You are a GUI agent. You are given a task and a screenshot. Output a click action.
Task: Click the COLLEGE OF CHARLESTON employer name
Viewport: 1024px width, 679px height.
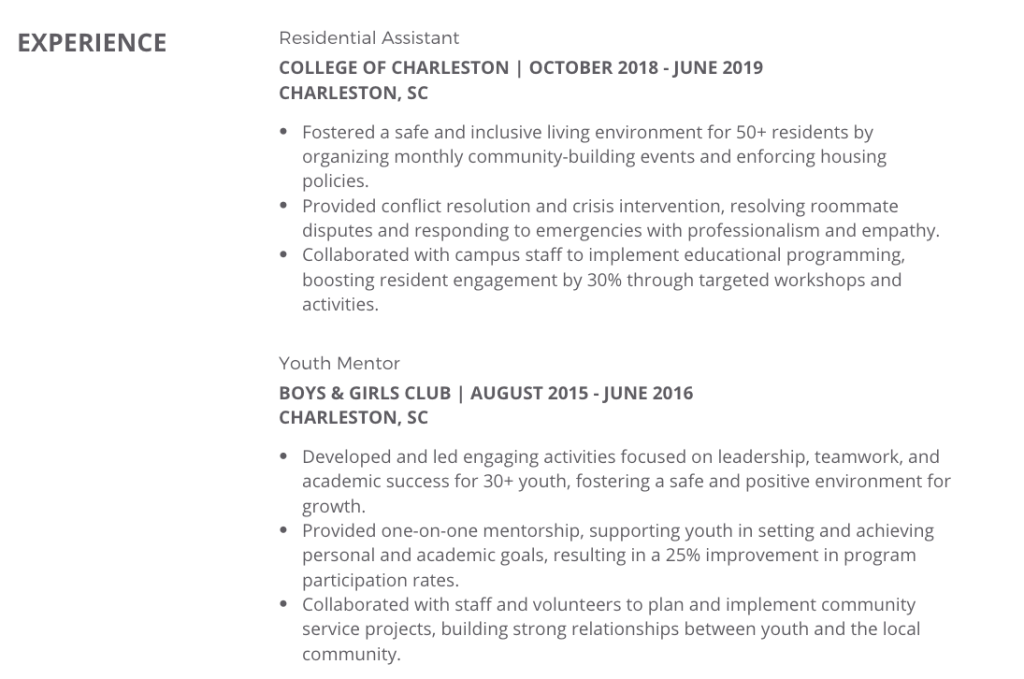coord(393,68)
